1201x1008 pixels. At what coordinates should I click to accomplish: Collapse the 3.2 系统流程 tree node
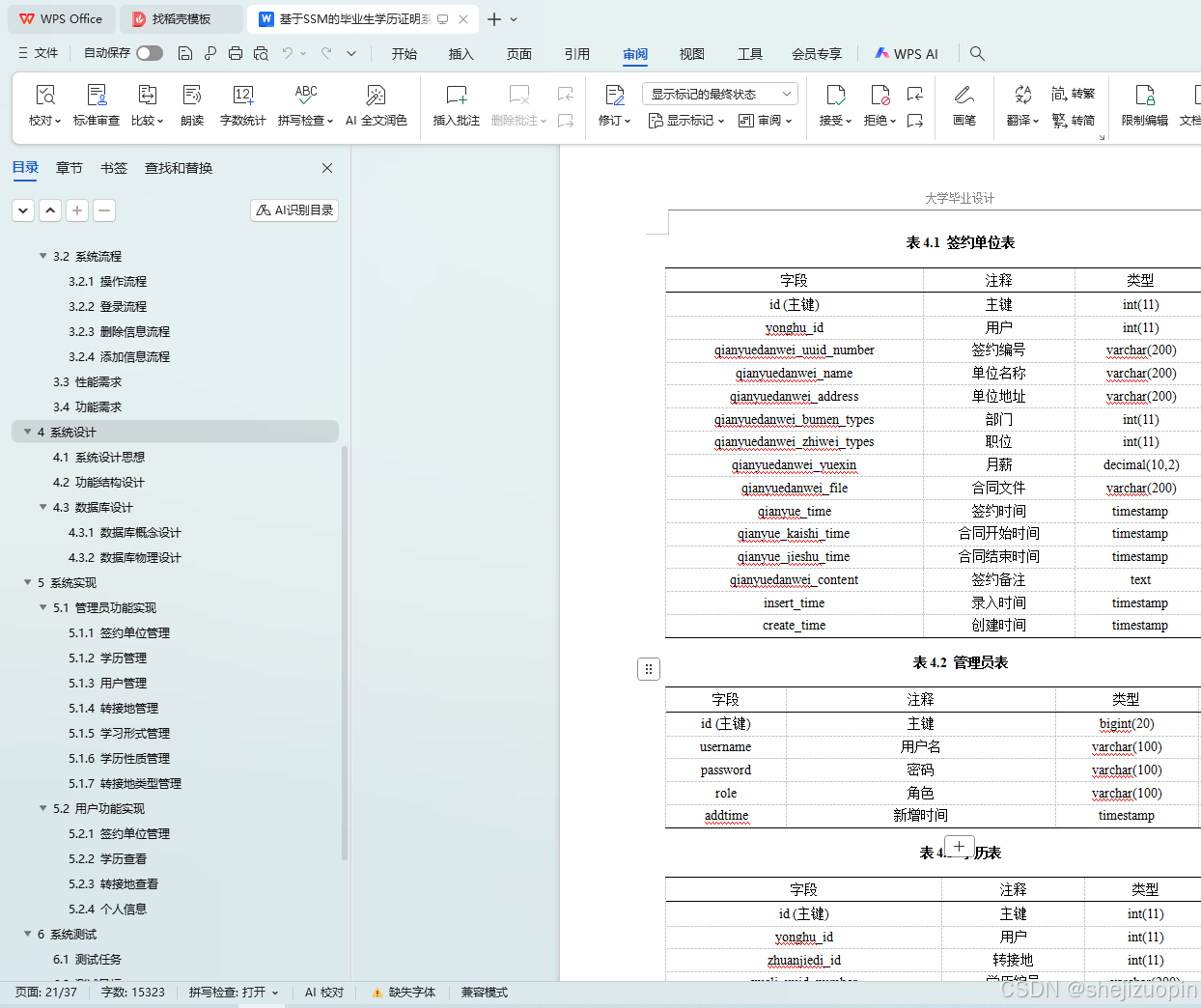(x=42, y=256)
